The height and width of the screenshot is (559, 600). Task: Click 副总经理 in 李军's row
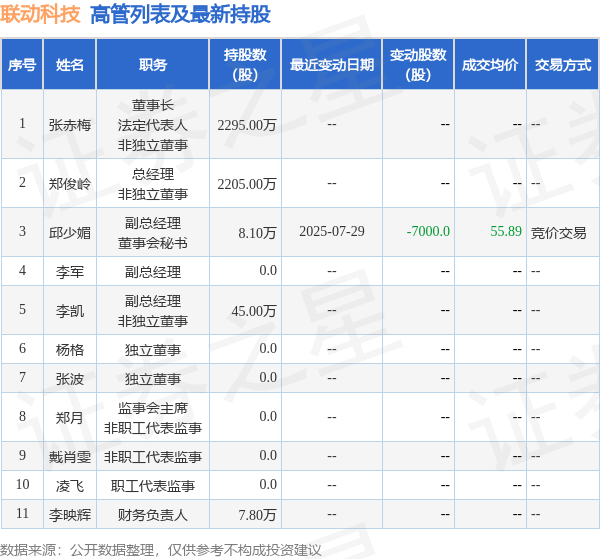153,272
